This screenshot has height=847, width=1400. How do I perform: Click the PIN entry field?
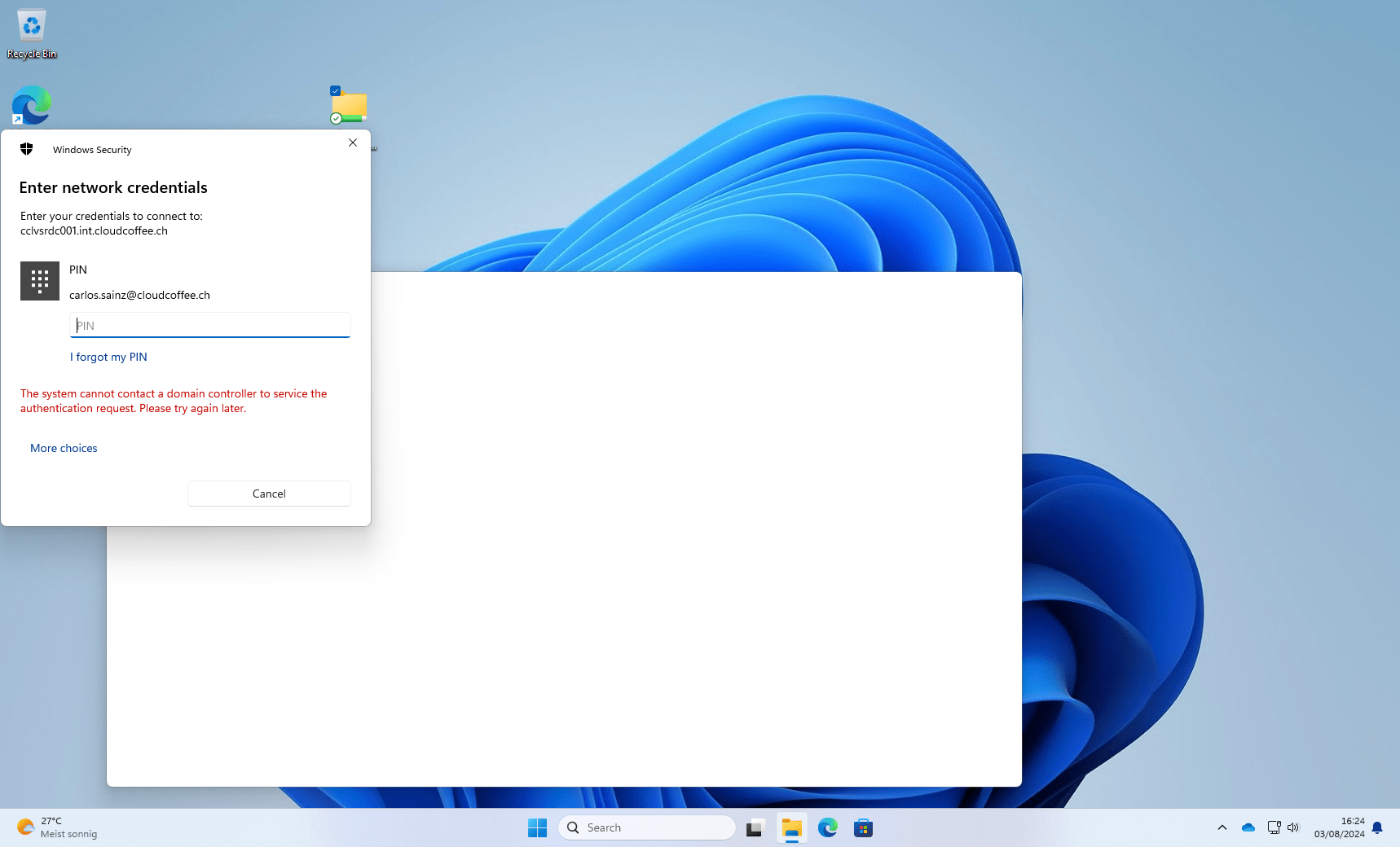tap(209, 325)
